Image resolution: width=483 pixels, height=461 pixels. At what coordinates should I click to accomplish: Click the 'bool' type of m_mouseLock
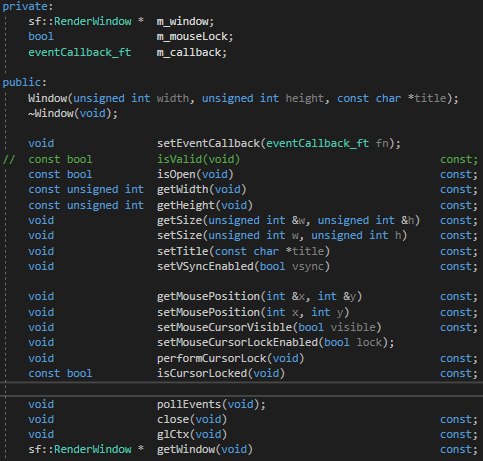(x=41, y=36)
